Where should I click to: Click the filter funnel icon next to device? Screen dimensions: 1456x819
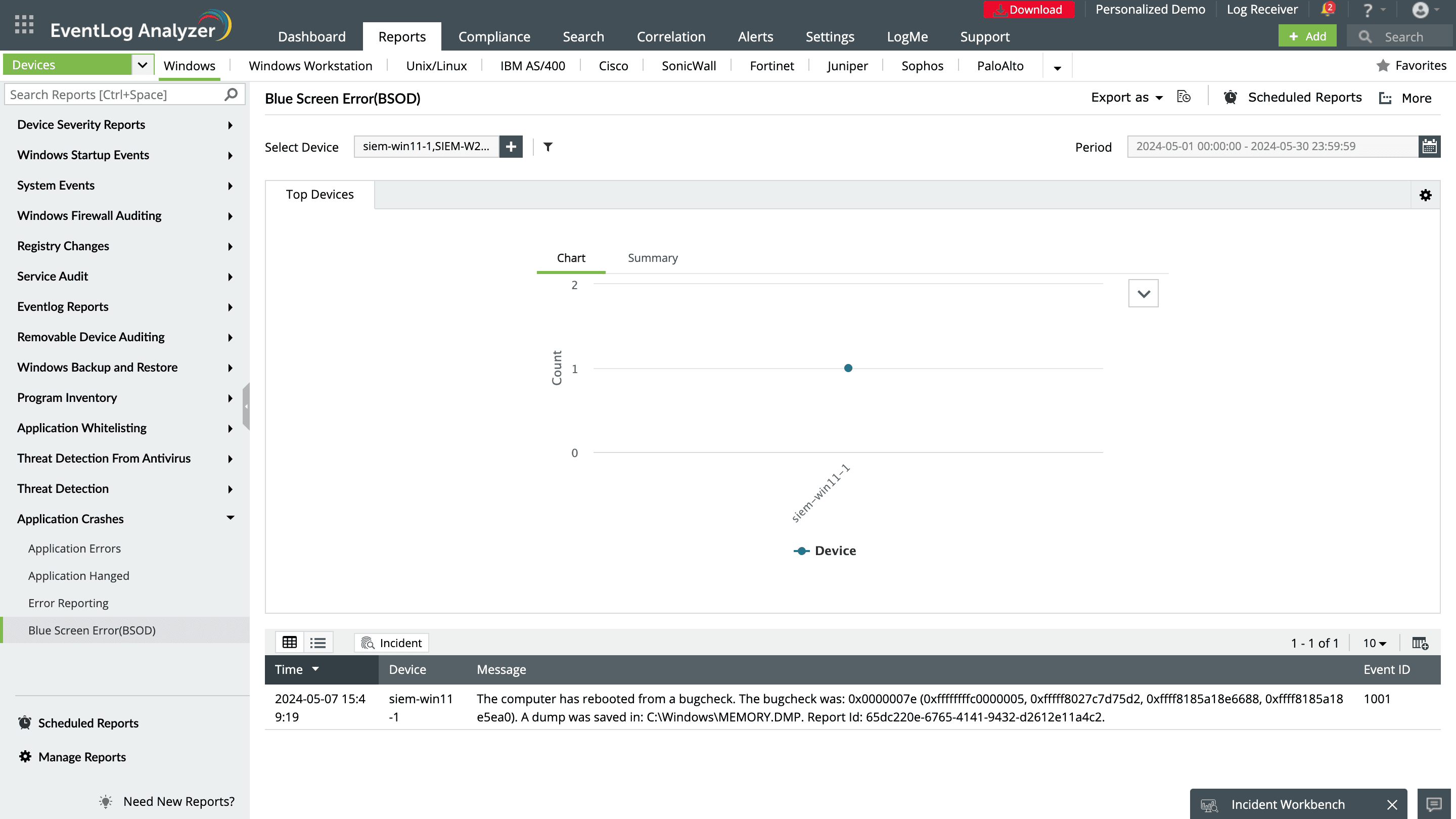(x=548, y=147)
